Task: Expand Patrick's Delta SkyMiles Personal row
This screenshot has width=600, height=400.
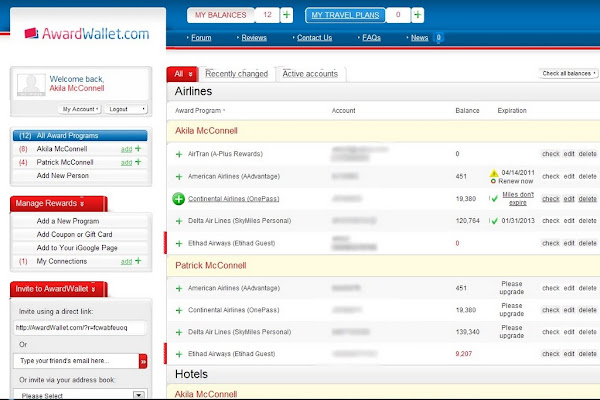Action: coord(179,332)
